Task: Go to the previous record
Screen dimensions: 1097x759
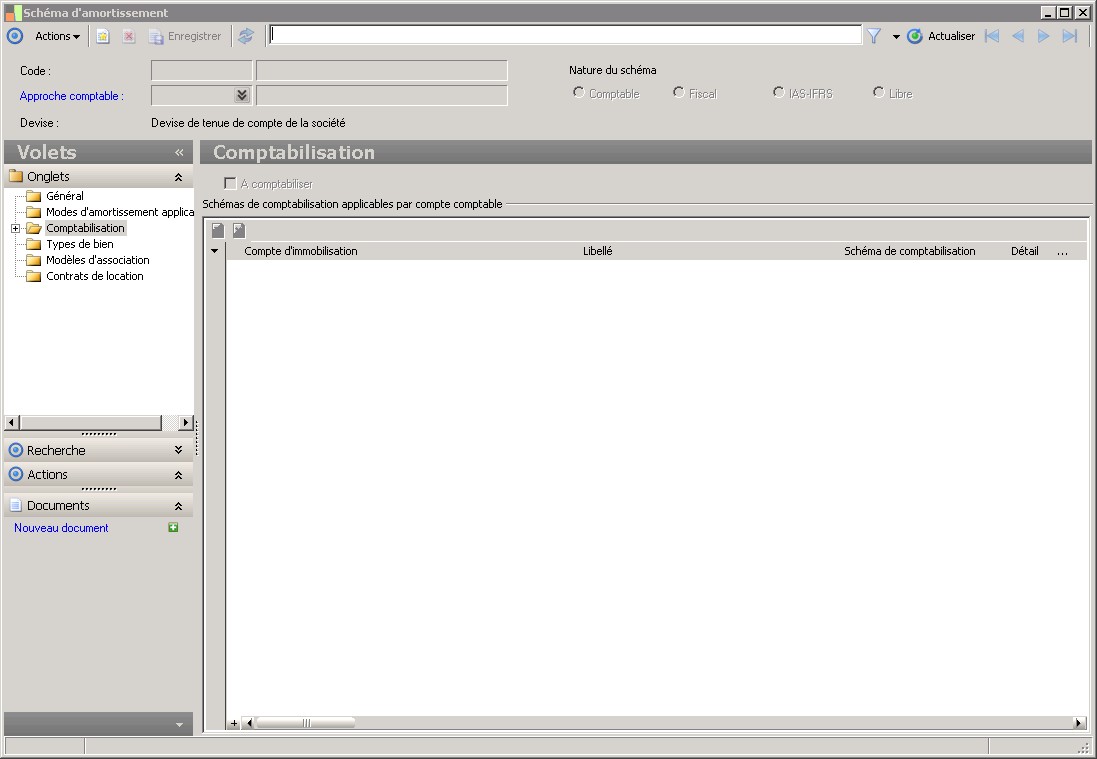Action: tap(1018, 36)
